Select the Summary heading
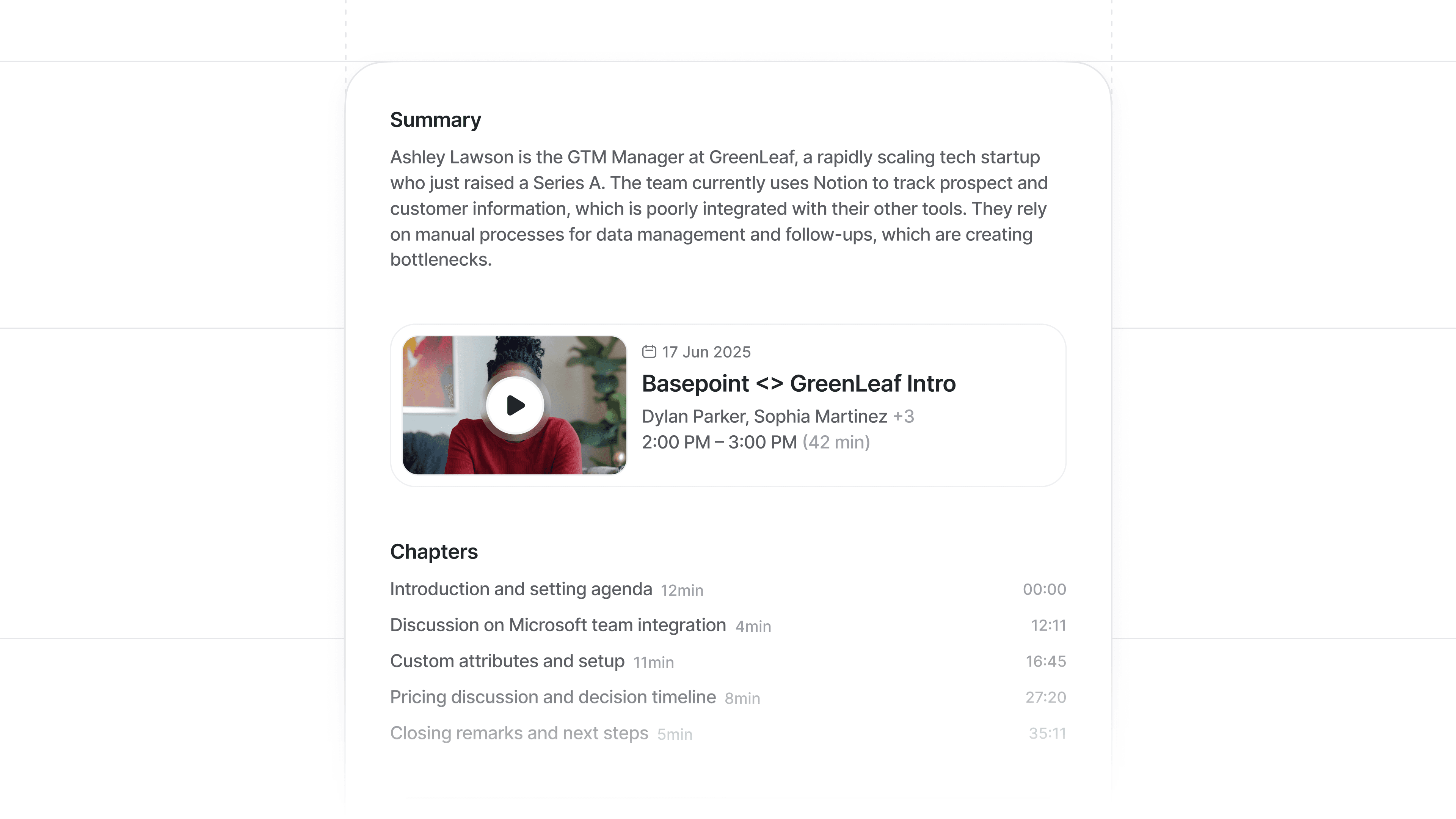This screenshot has width=1456, height=819. pyautogui.click(x=435, y=120)
